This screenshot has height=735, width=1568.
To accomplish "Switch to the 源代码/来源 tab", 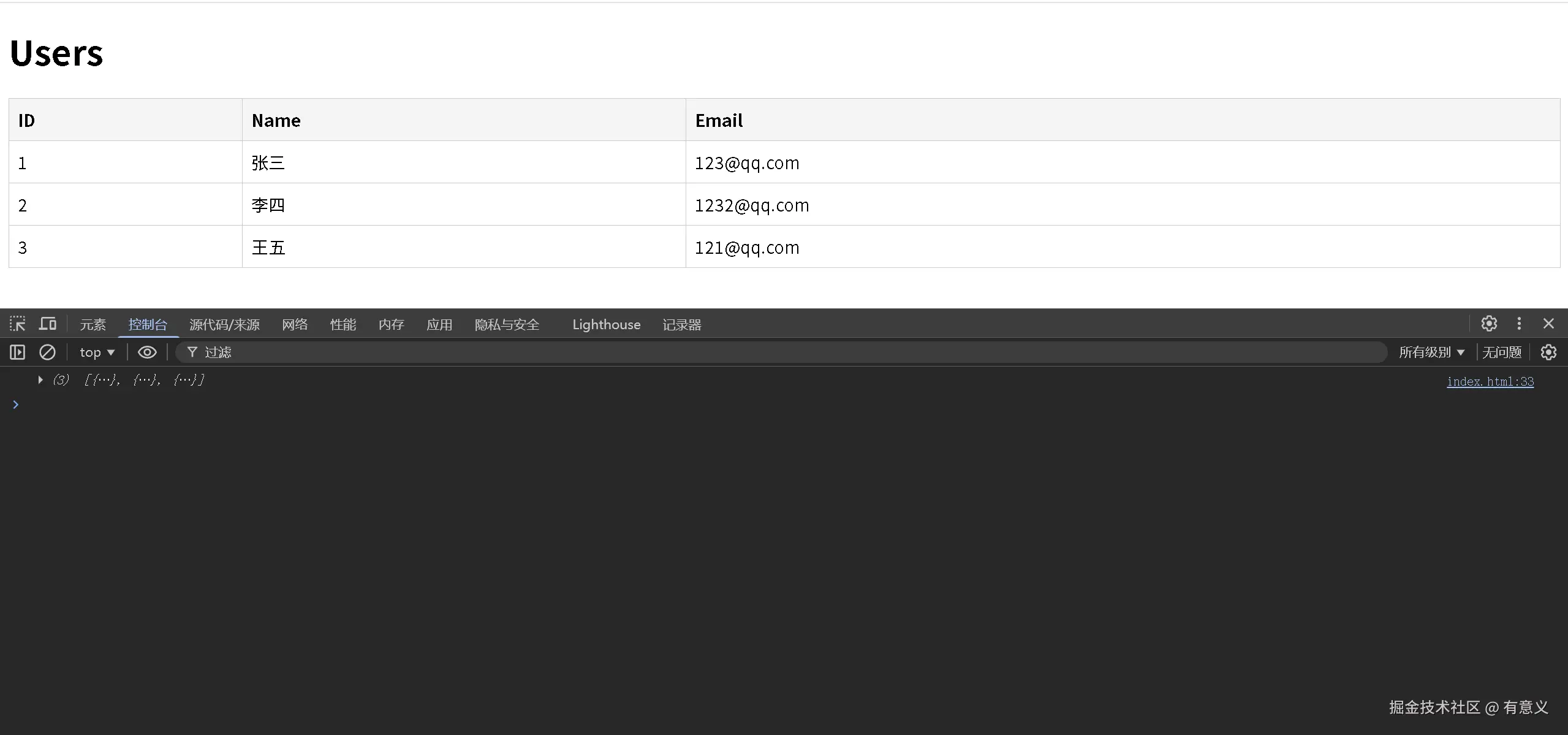I will tap(224, 325).
